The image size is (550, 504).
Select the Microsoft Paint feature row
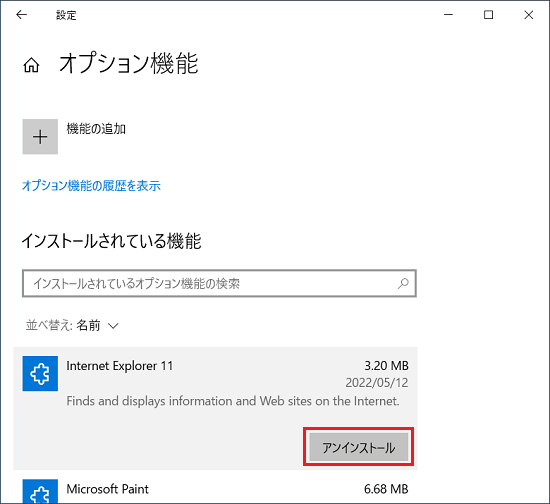[215, 491]
